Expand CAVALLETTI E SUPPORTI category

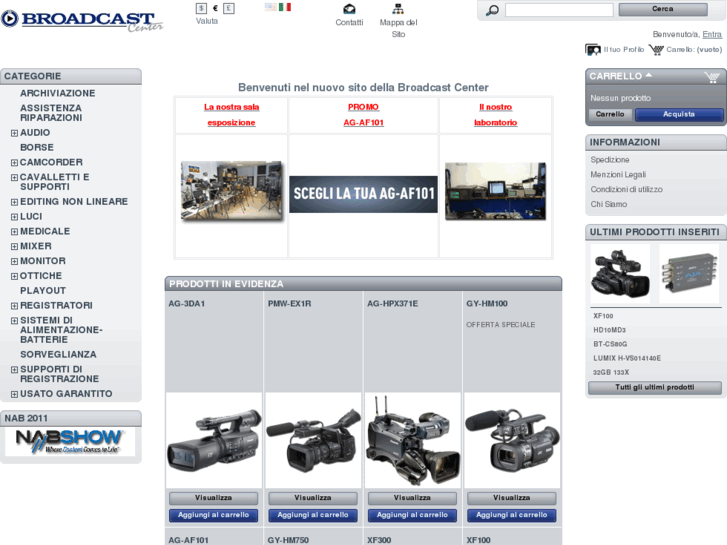tap(14, 178)
